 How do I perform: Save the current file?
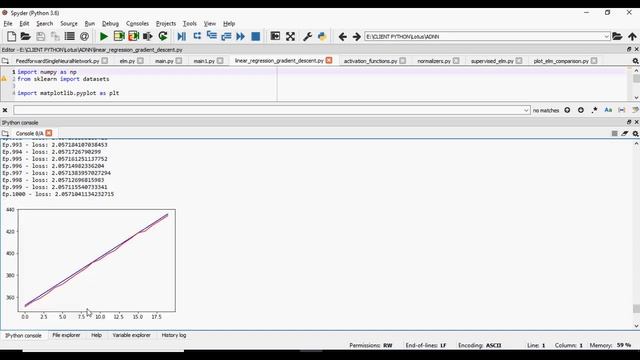tap(40, 36)
